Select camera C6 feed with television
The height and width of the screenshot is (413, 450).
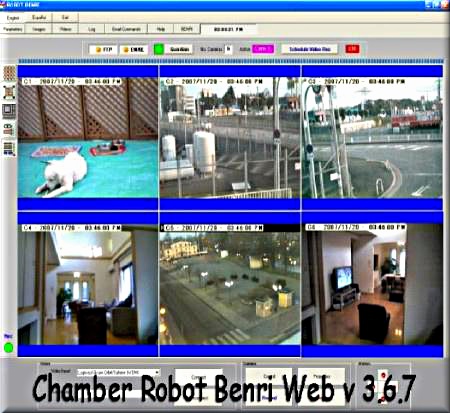(372, 284)
